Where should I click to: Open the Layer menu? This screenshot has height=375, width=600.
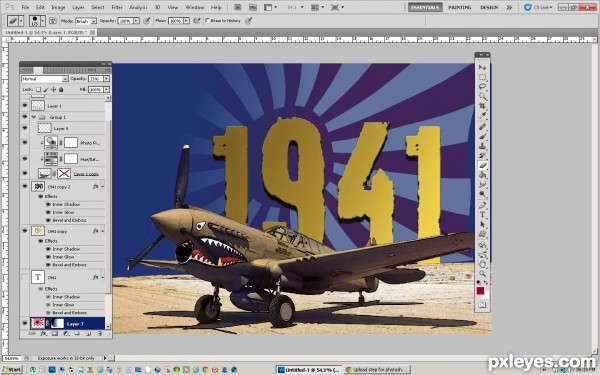(78, 7)
